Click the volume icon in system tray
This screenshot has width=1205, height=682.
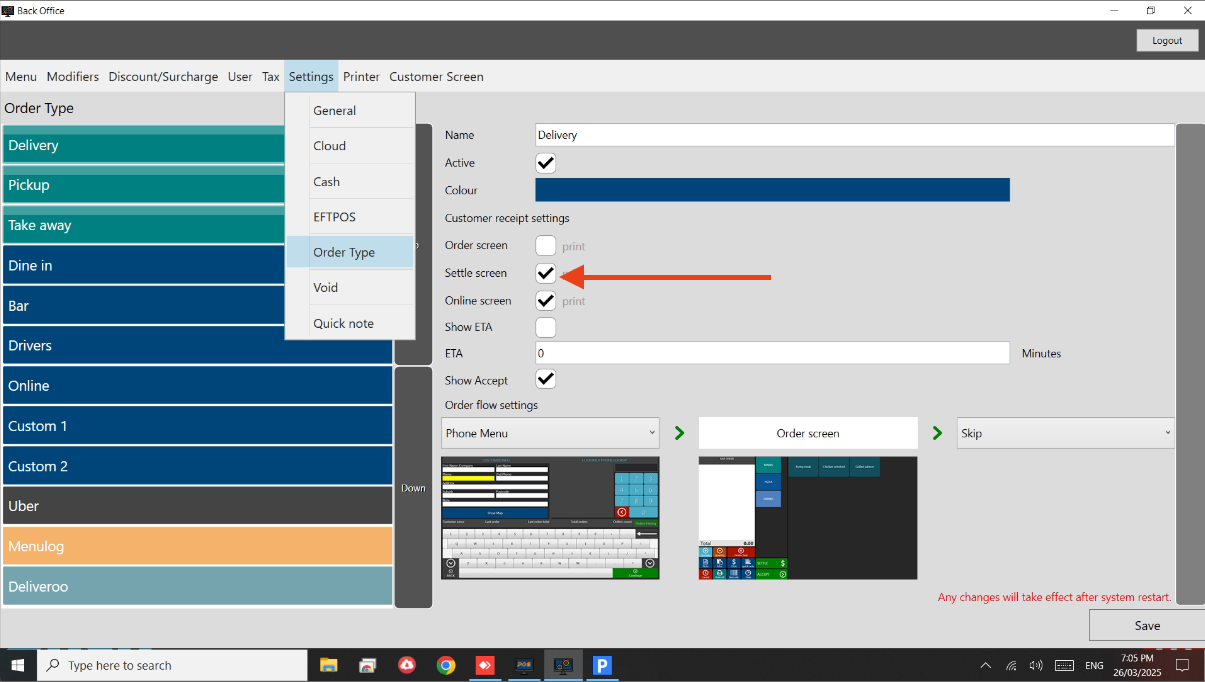(x=1036, y=665)
